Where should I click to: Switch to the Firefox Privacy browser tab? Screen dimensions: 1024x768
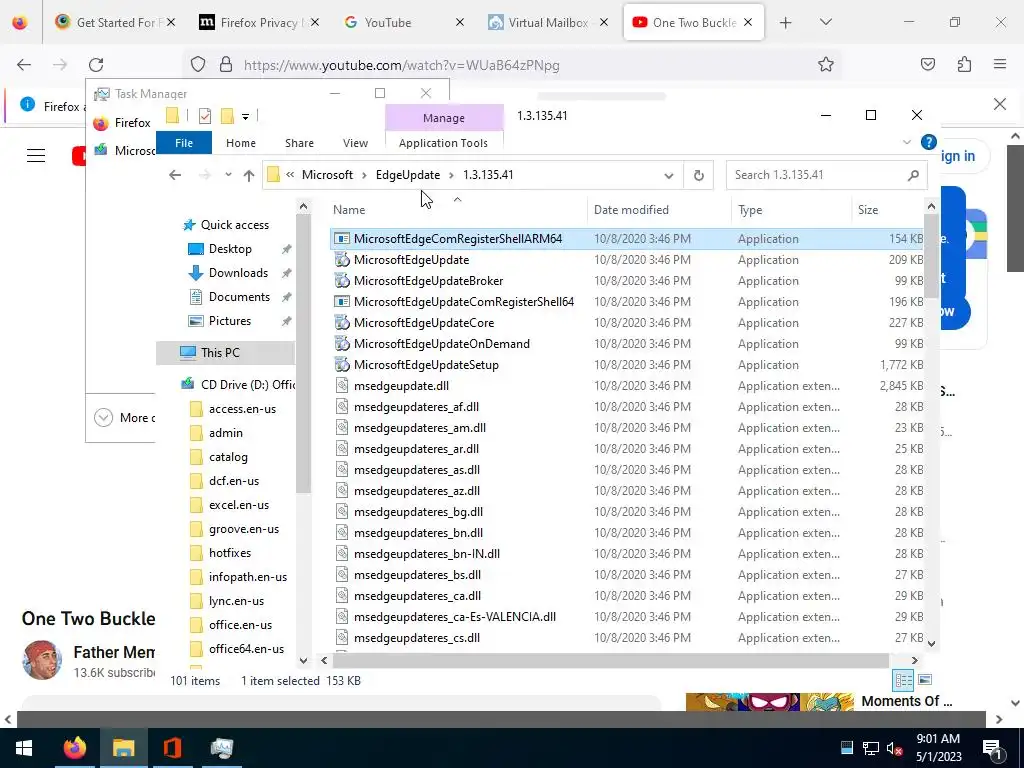click(259, 23)
